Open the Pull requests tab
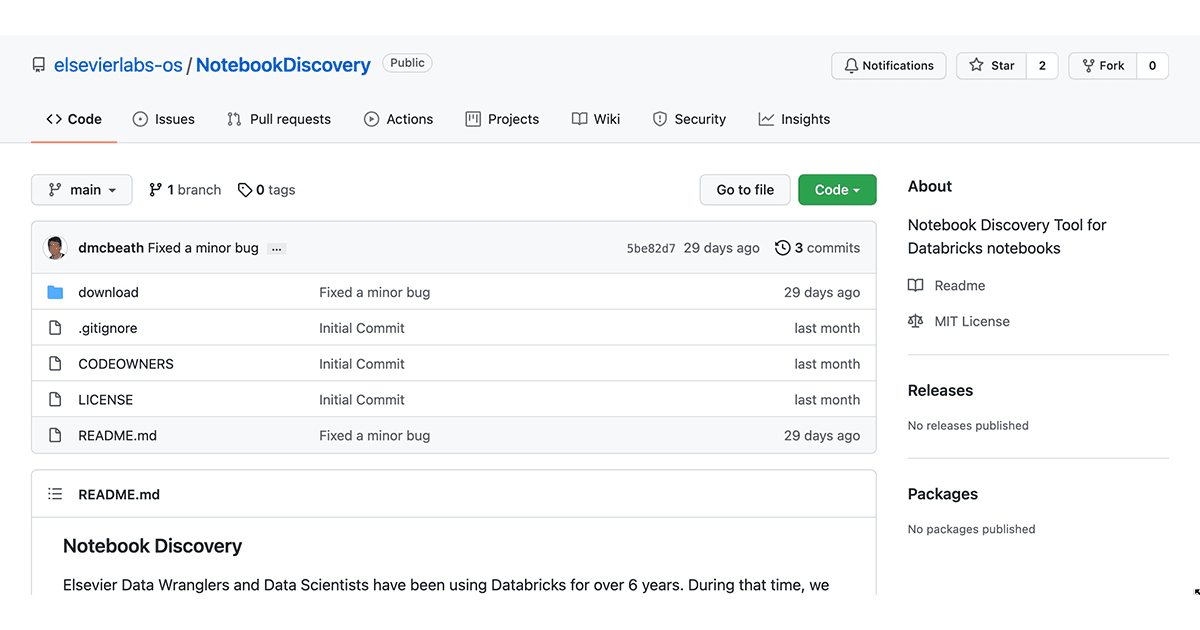The height and width of the screenshot is (630, 1200). point(279,119)
